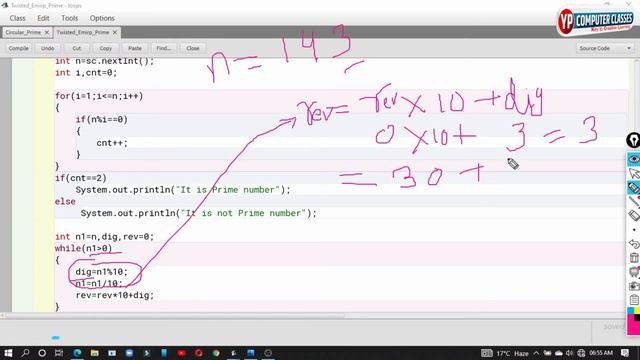Click code line 'while(n1>0)'
Image resolution: width=640 pixels, height=360 pixels.
(x=83, y=248)
